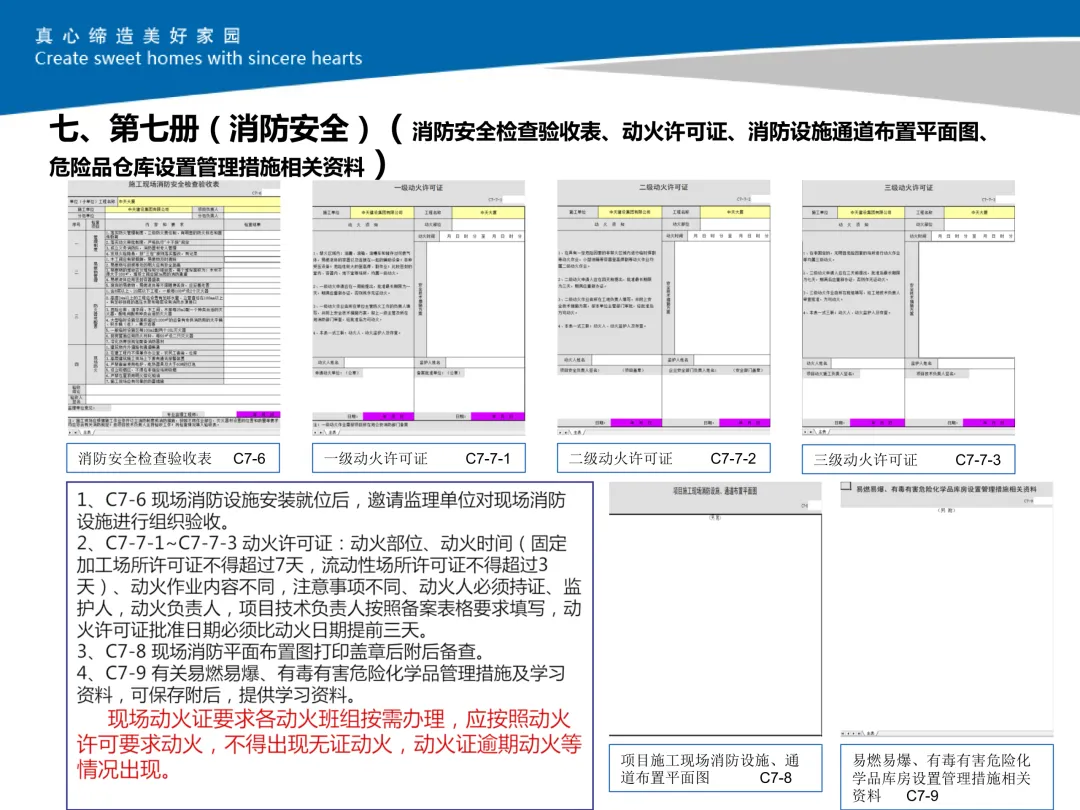Viewport: 1080px width, 810px height.
Task: Click the 易燃易爆、有毒有害危险化学品库房 C7-9 caption
Action: tap(947, 777)
